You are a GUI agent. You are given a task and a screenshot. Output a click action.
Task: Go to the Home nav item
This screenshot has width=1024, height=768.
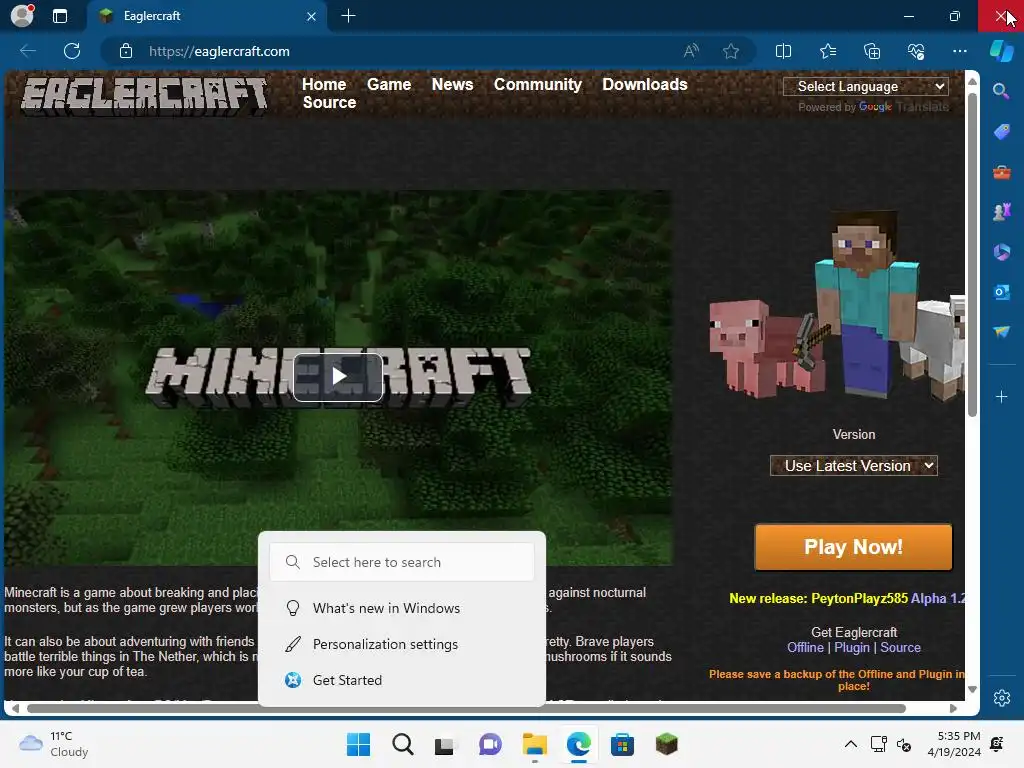324,84
